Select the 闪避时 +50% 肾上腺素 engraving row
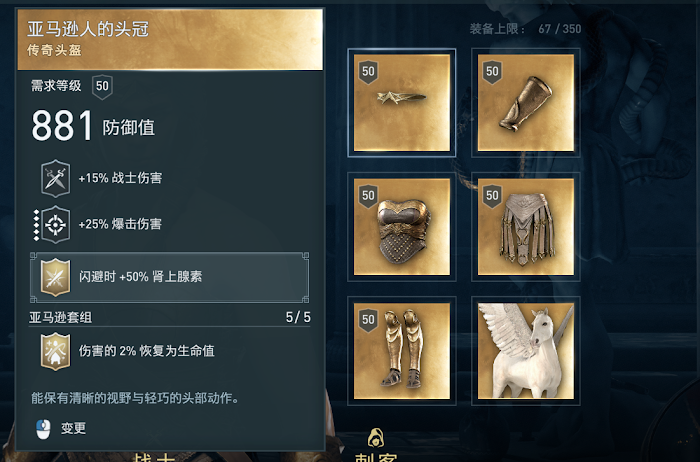The image size is (700, 462). pos(170,277)
